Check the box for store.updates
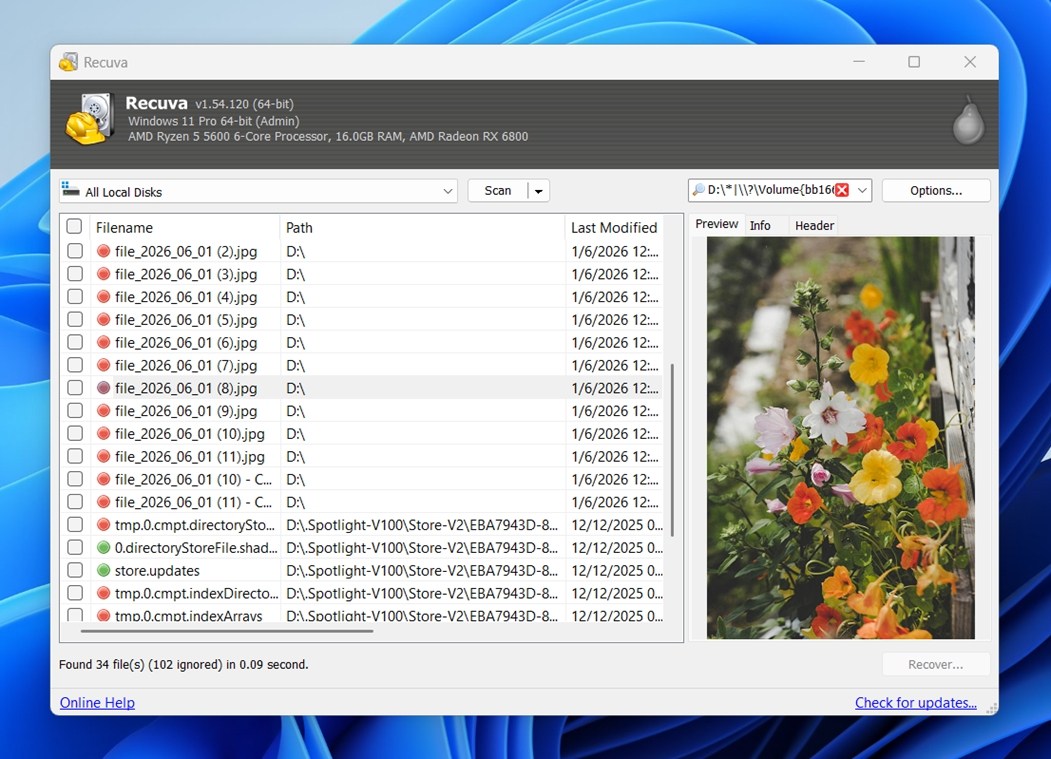This screenshot has width=1051, height=759. 75,571
